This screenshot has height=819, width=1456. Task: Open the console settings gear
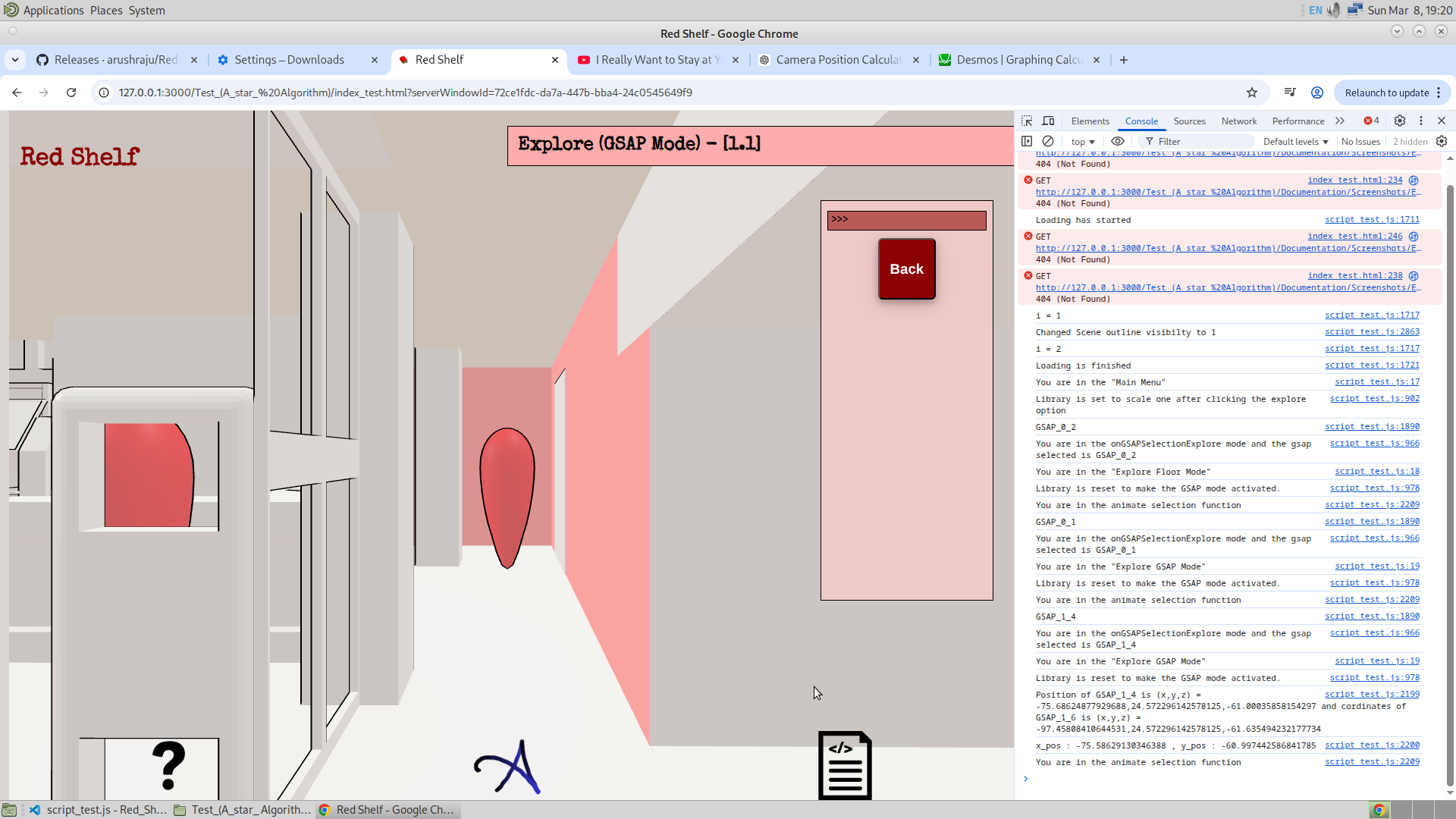pos(1442,142)
